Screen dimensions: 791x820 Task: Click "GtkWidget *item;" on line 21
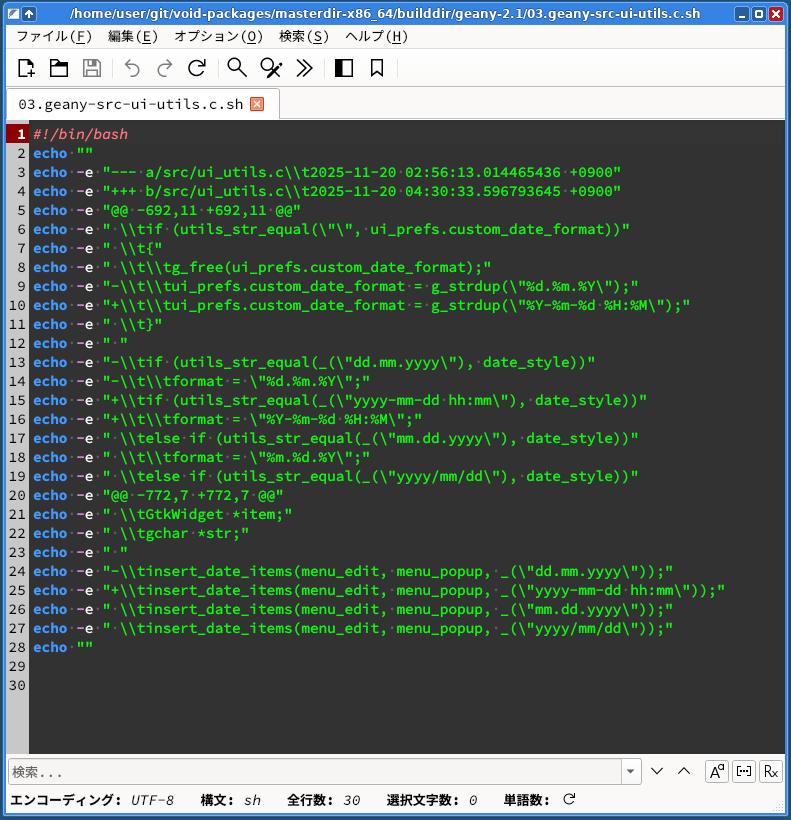[214, 515]
